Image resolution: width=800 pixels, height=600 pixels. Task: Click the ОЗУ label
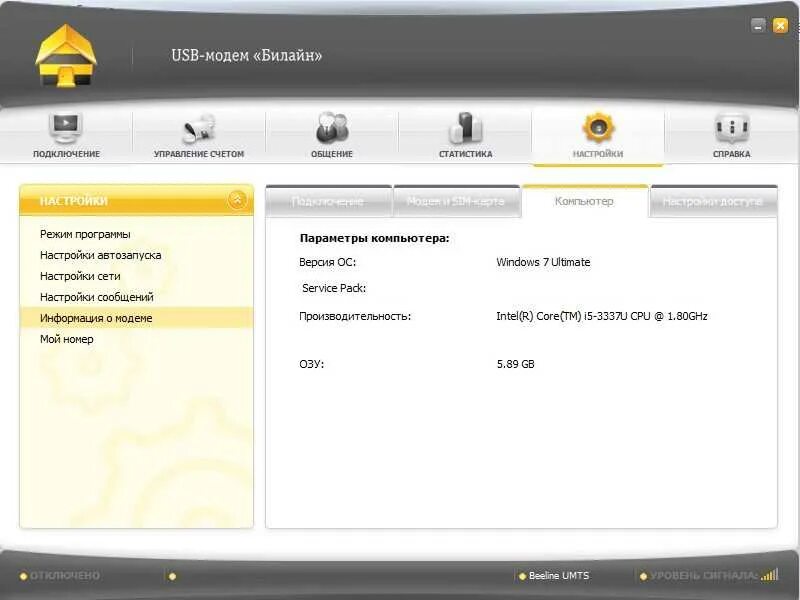tap(311, 364)
